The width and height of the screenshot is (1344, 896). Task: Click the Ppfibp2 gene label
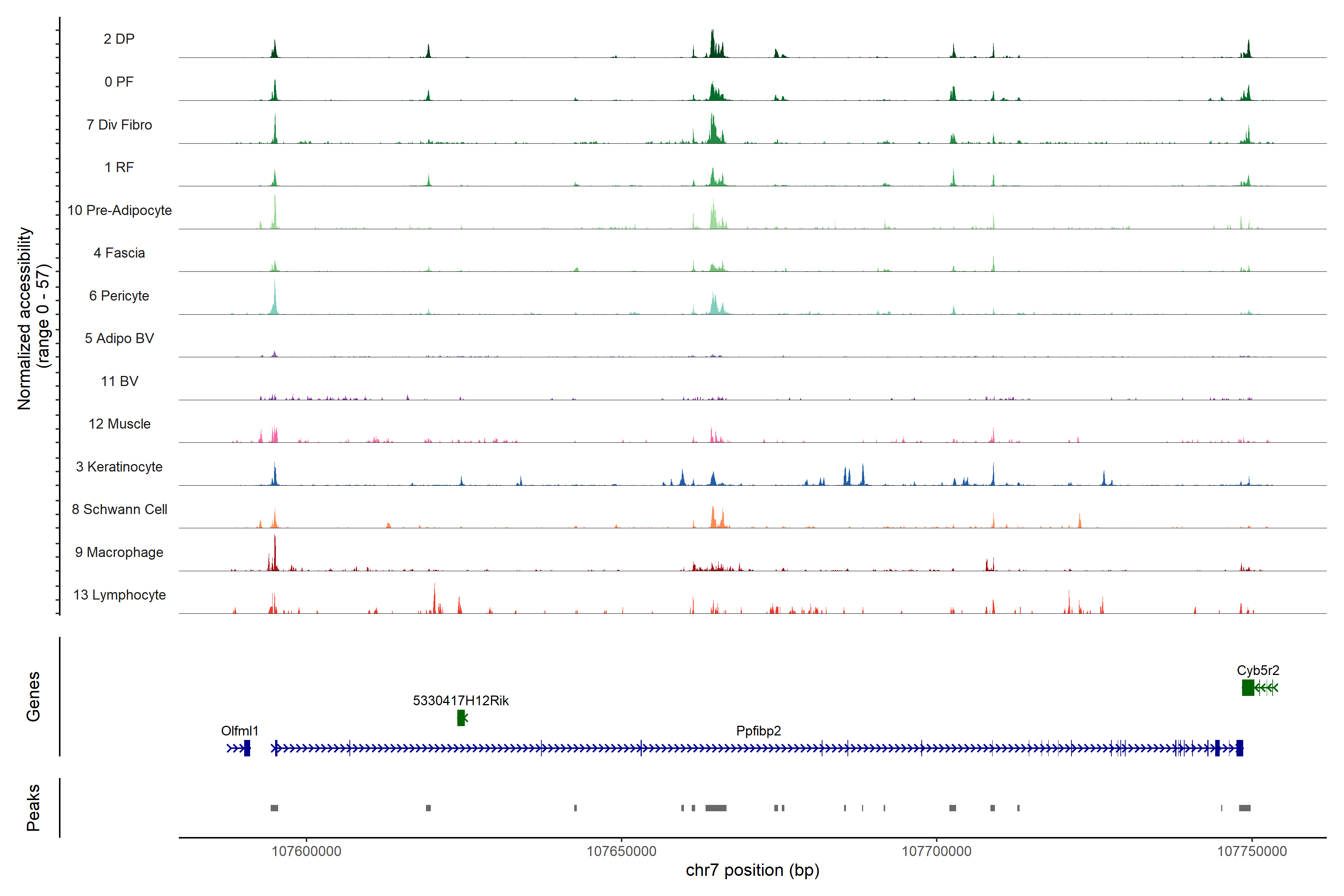tap(758, 731)
